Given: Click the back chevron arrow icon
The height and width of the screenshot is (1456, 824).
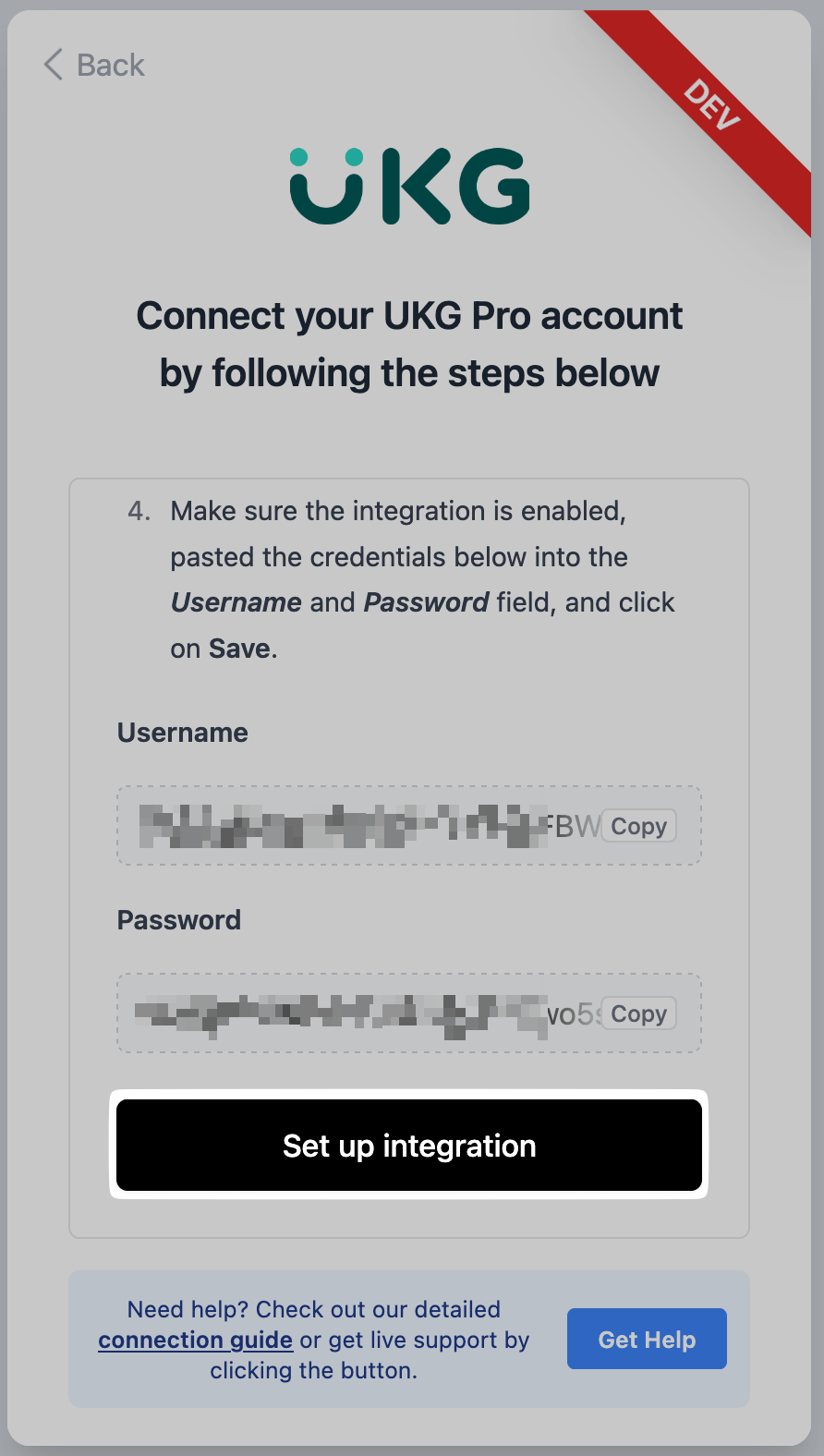Looking at the screenshot, I should coord(54,65).
